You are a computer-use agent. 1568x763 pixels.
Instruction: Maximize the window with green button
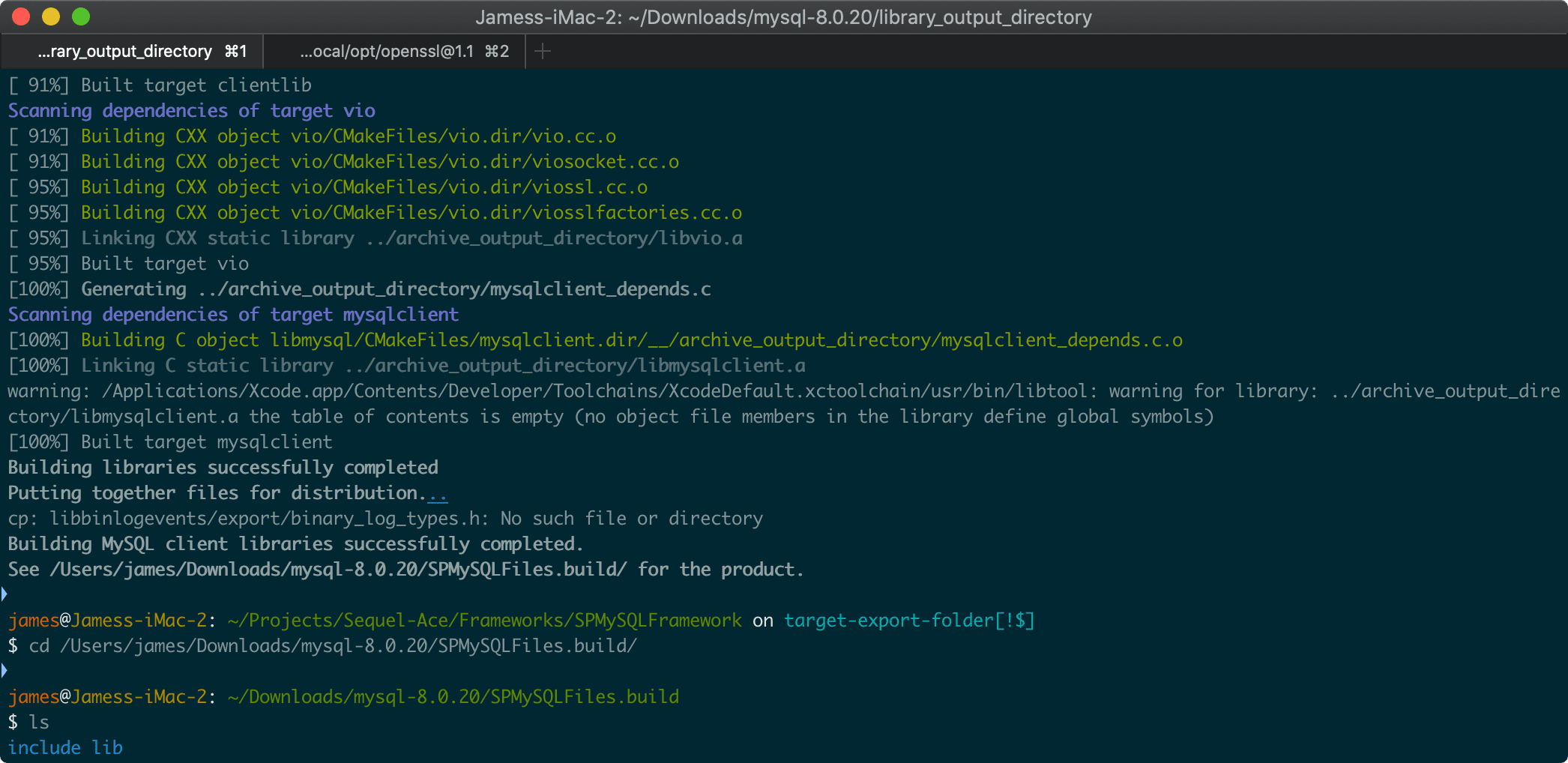[x=81, y=16]
